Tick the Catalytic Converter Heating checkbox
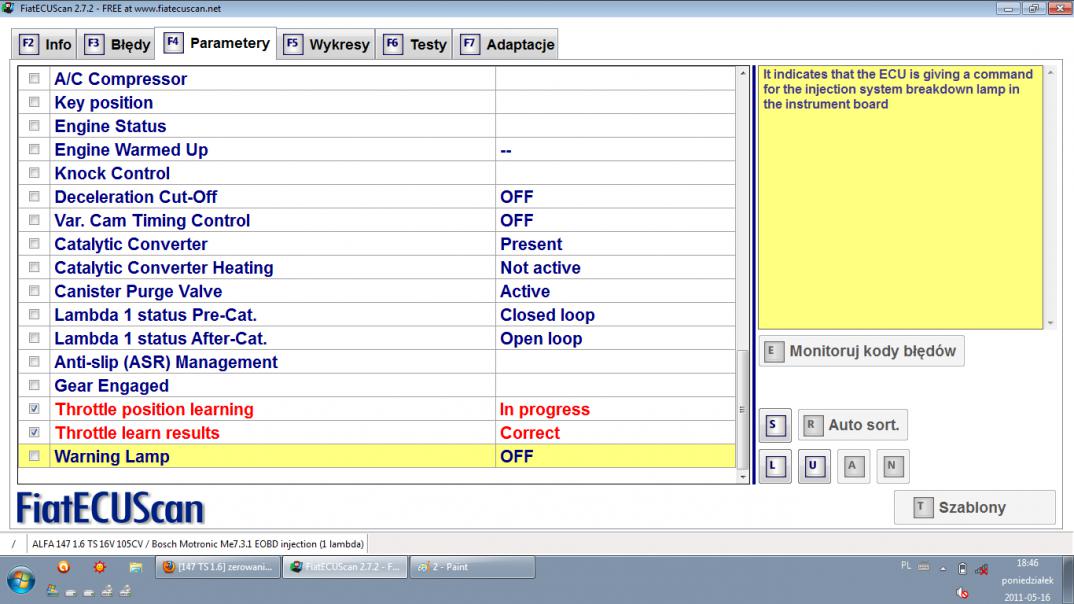The height and width of the screenshot is (604, 1074). click(34, 268)
